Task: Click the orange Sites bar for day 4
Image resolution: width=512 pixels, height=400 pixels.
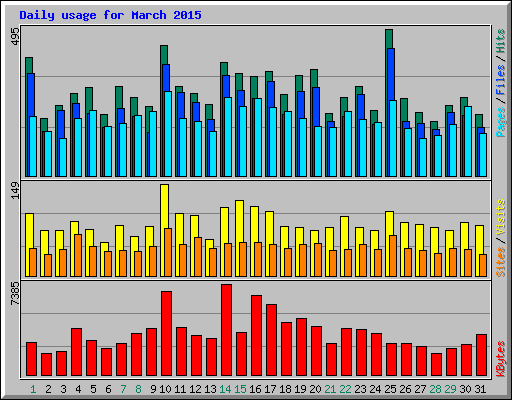Action: point(78,255)
